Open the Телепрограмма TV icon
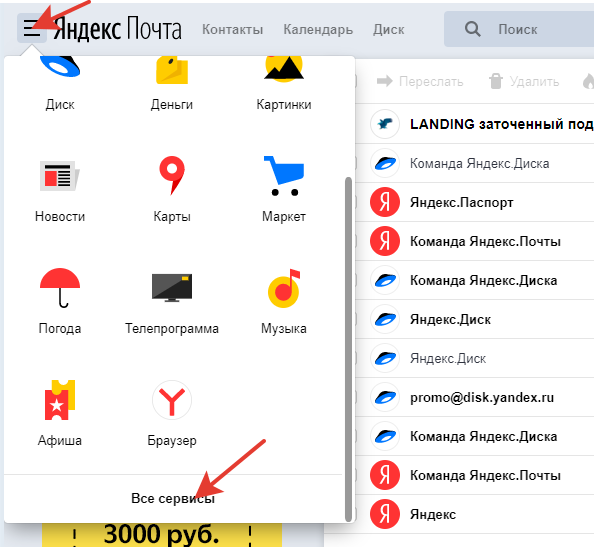 point(172,288)
